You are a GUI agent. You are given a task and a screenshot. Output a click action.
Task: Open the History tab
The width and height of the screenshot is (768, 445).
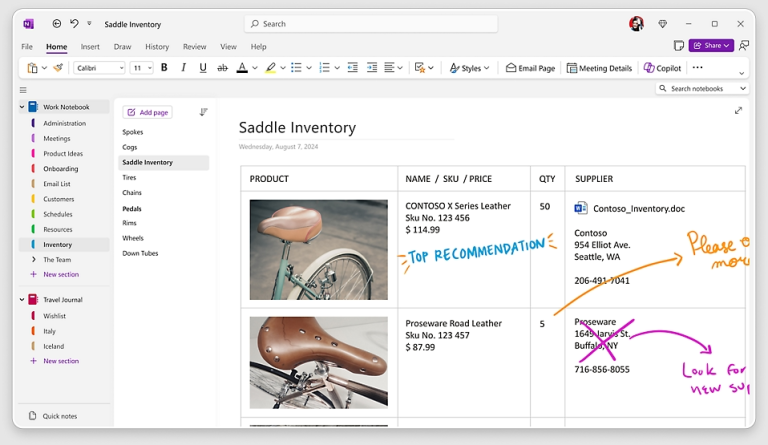pos(157,47)
